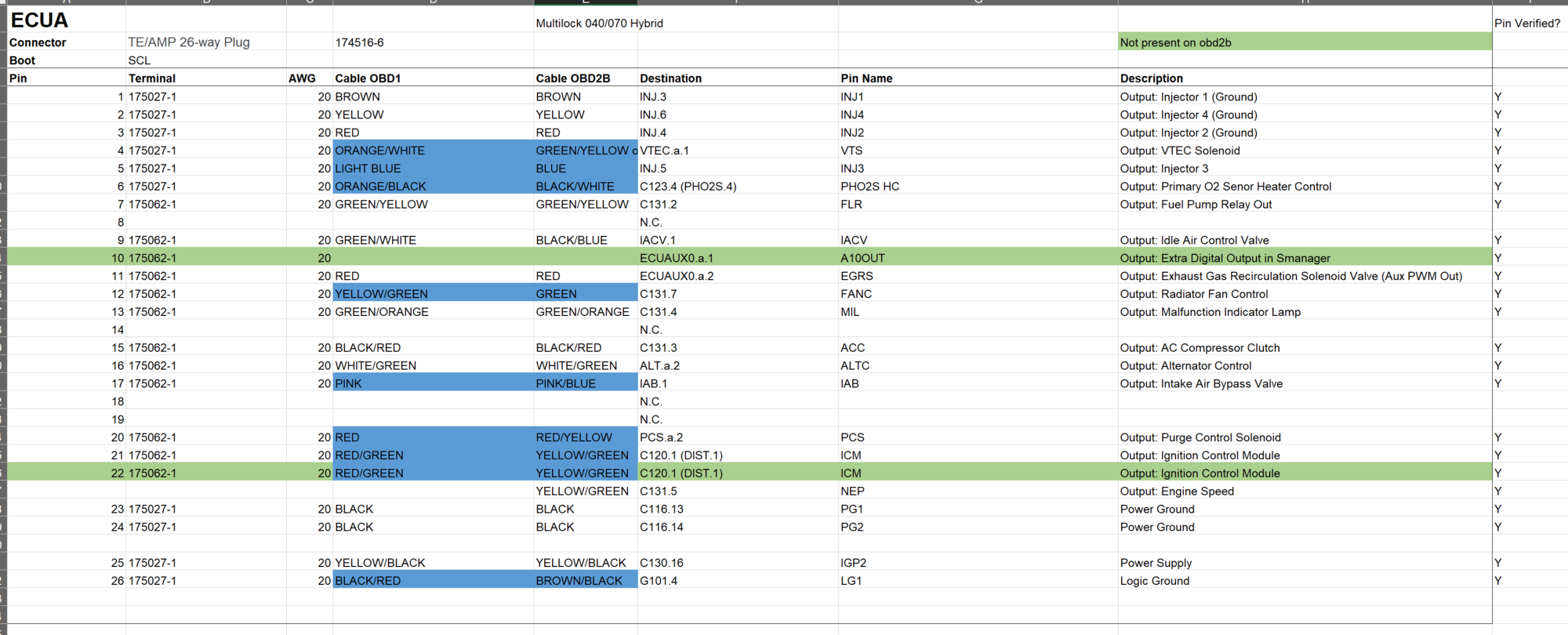Select the 174516-6 part number cell
The width and height of the screenshot is (1568, 635).
(359, 42)
